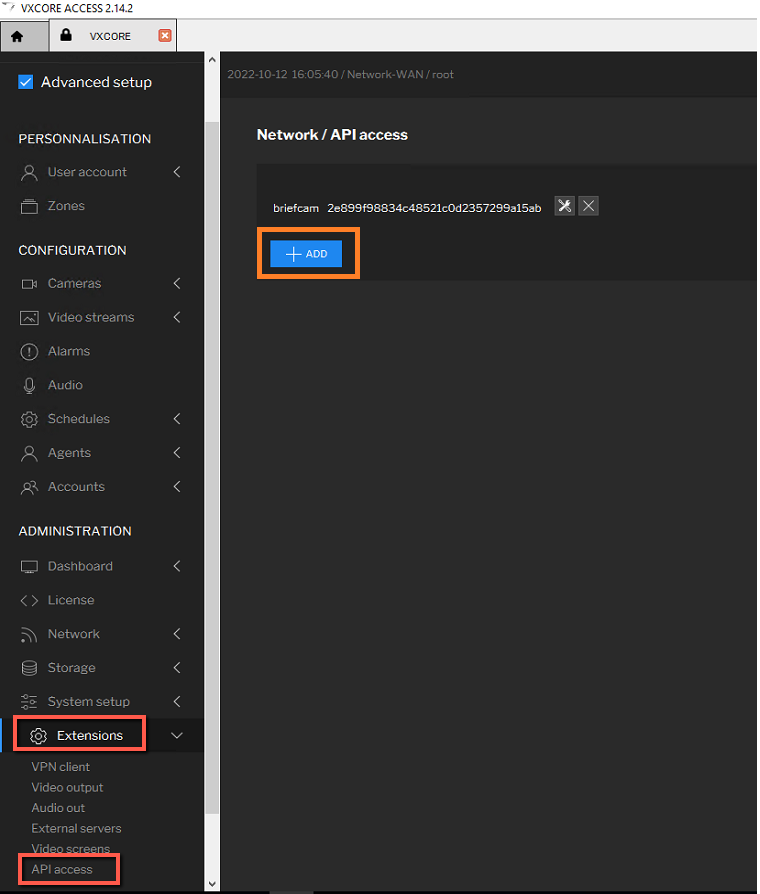Click the sidebar scroll down arrow
760x894 pixels.
212,884
